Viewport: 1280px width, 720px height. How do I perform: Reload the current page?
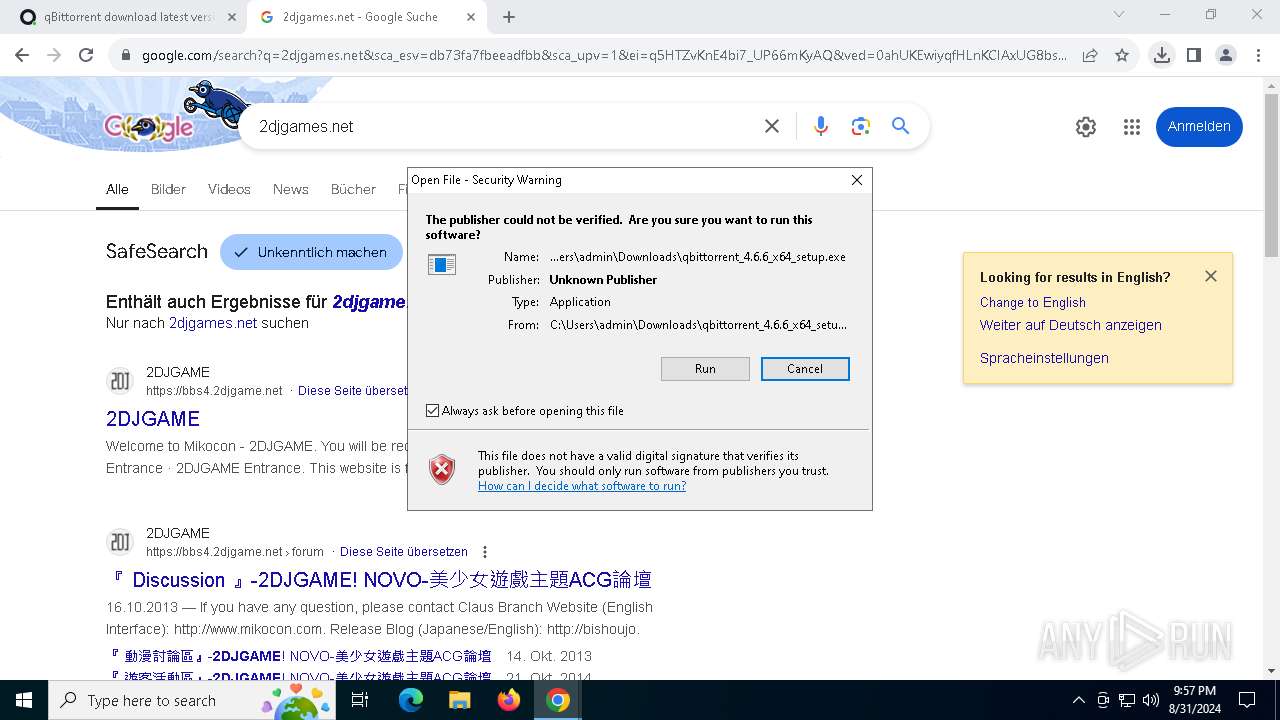86,56
